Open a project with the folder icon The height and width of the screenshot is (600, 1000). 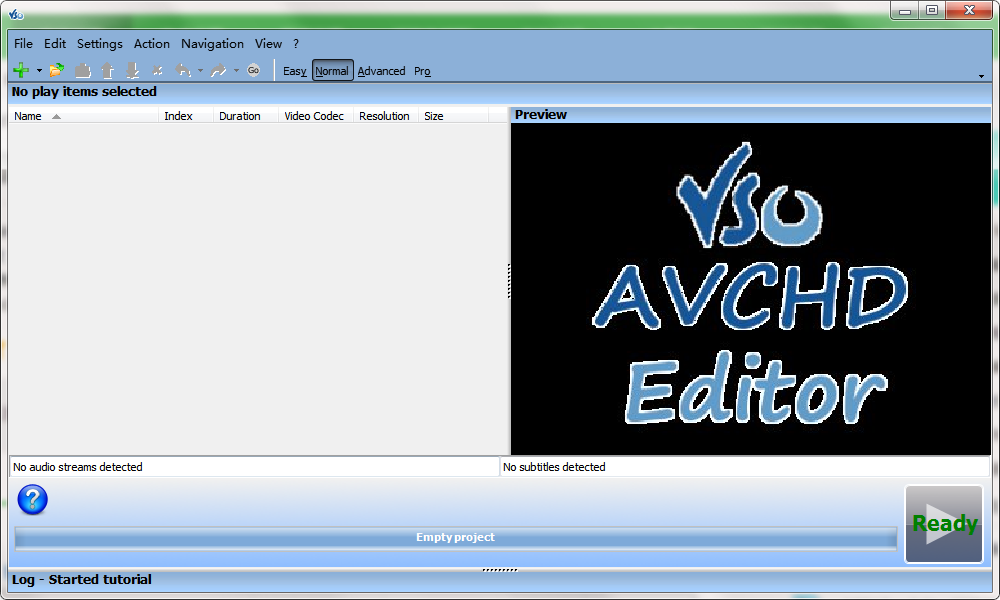57,70
